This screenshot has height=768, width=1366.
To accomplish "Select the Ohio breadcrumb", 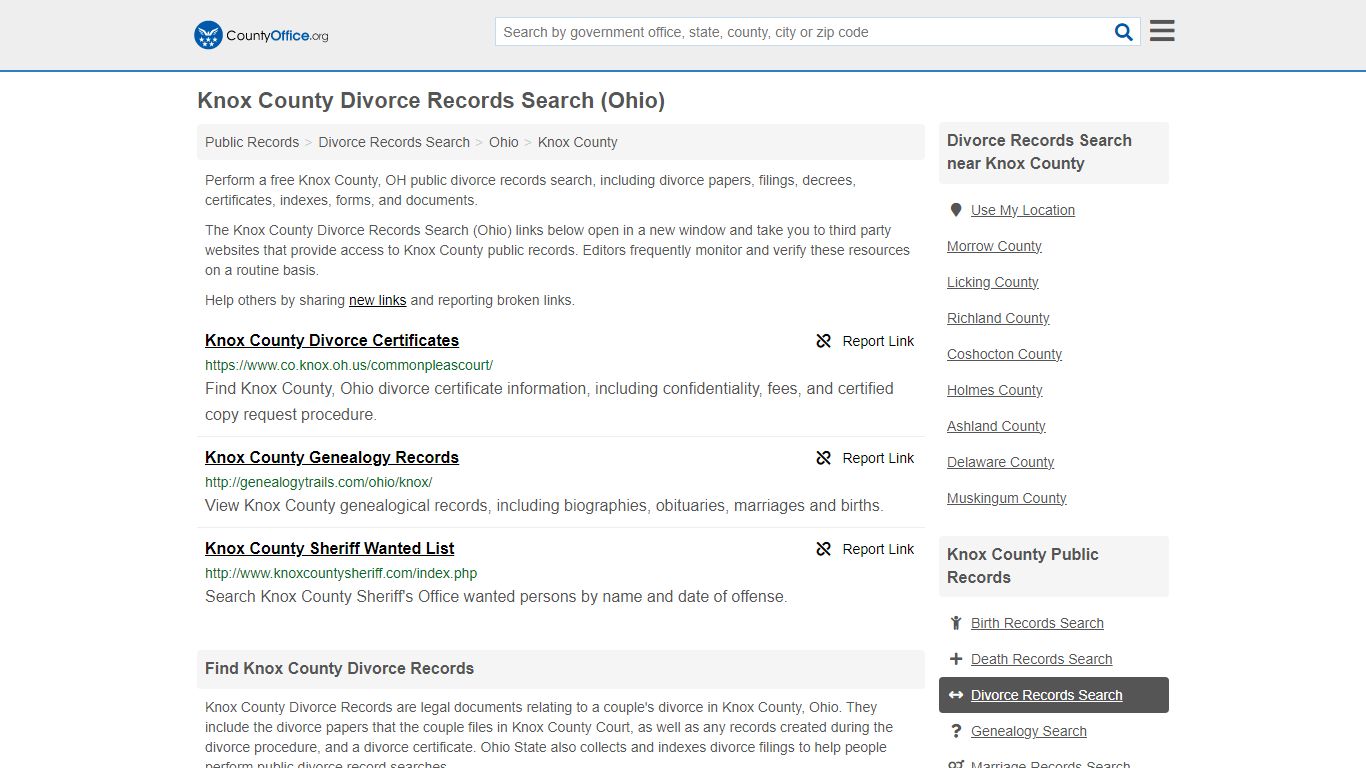I will (504, 142).
